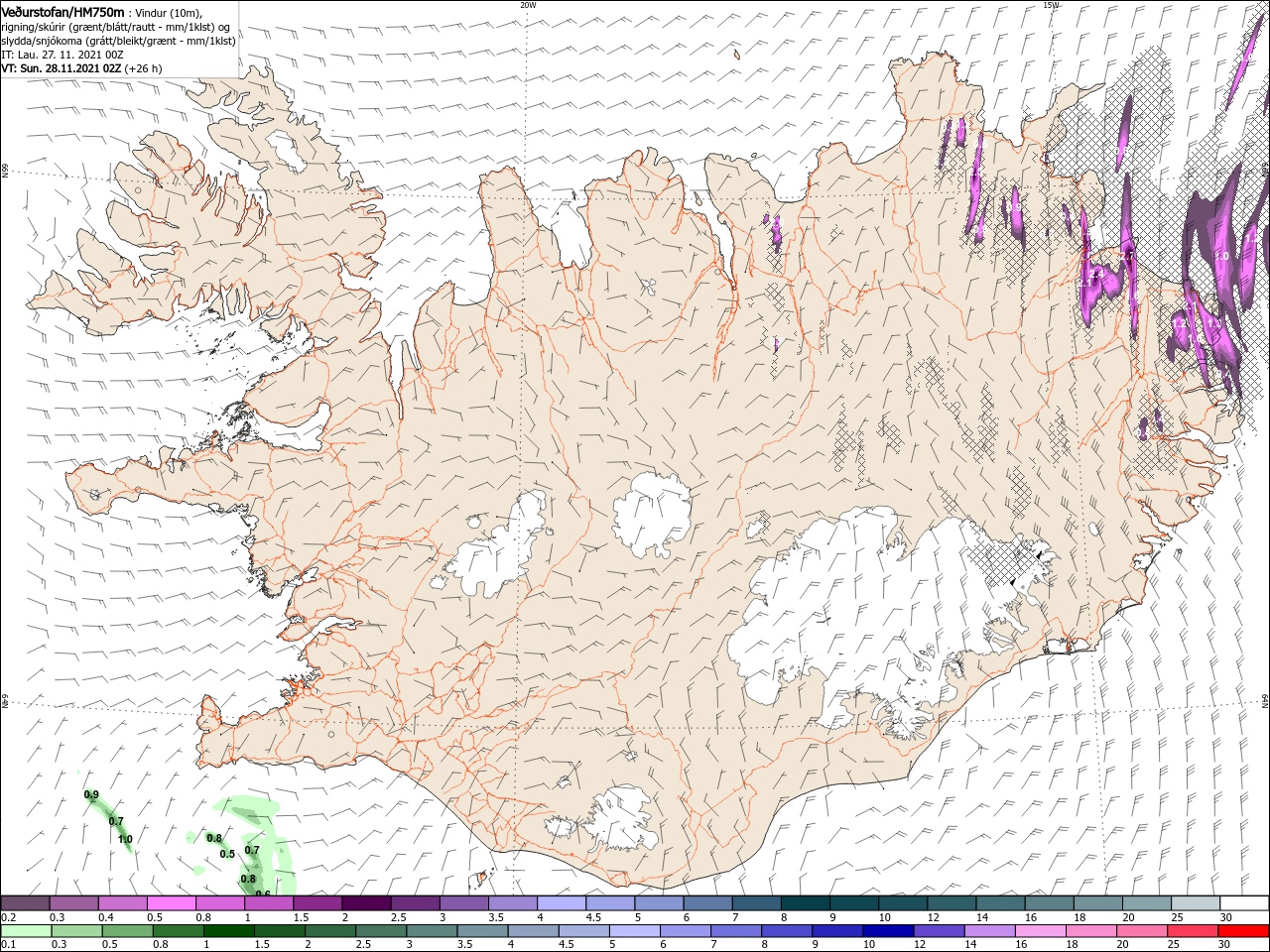Viewport: 1270px width, 952px height.
Task: Pick snow scale swatch between 1 and 1.5
Action: 268,903
